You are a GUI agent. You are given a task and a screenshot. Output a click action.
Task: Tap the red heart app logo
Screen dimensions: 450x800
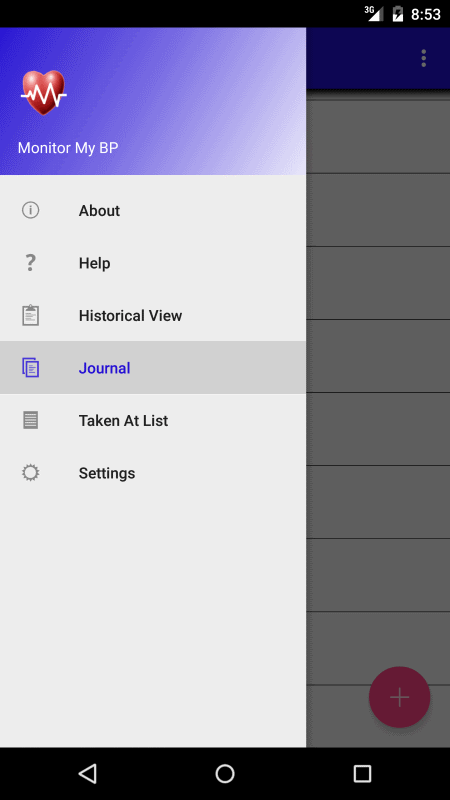coord(43,93)
